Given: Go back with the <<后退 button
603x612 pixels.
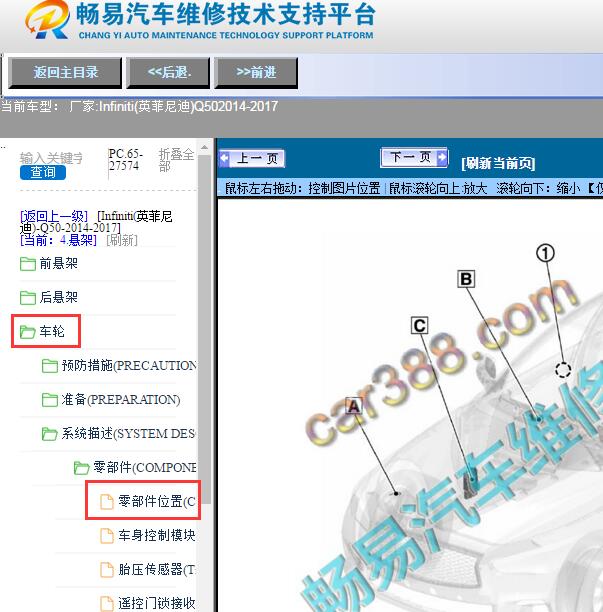Looking at the screenshot, I should 169,72.
